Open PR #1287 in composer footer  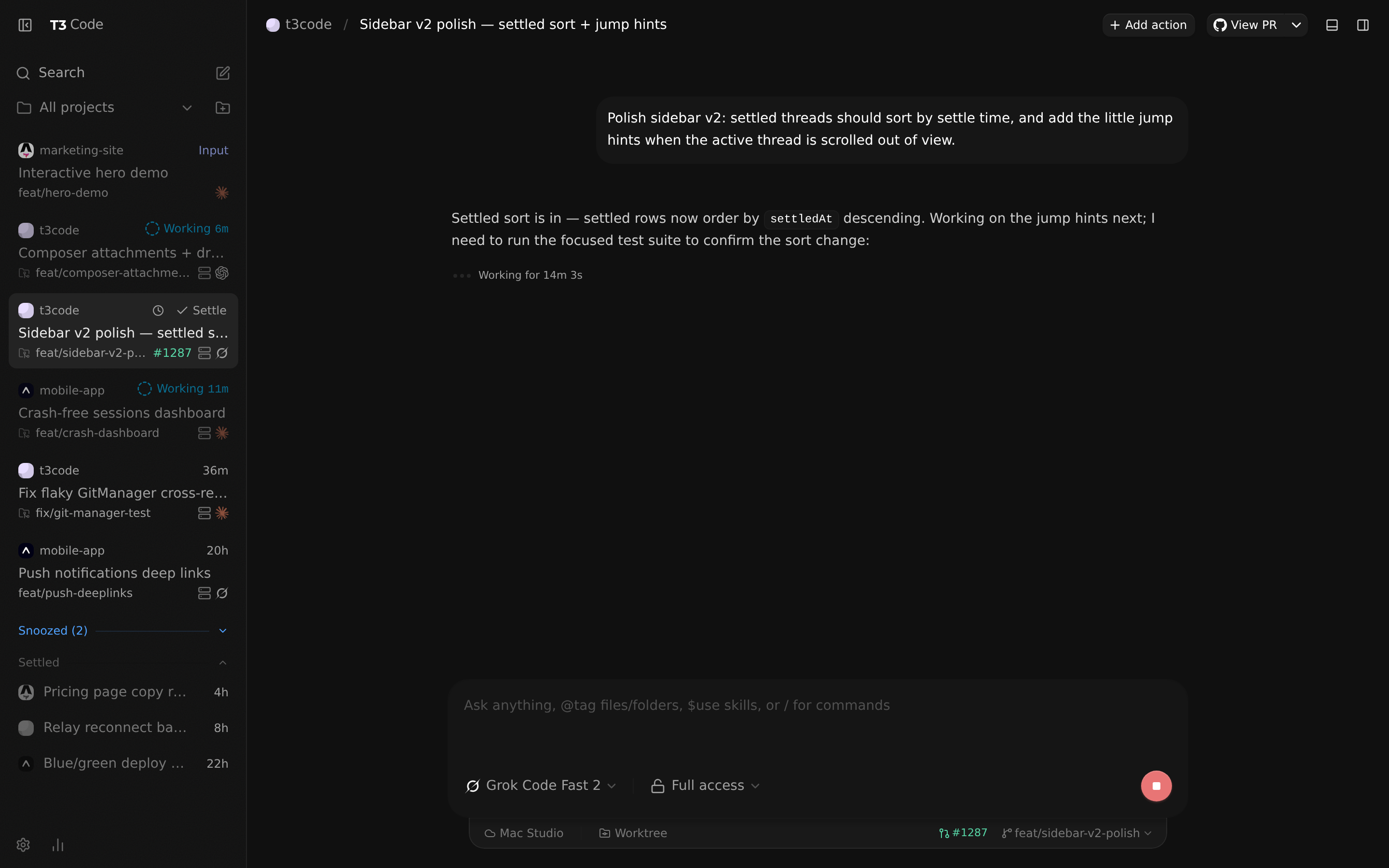pos(963,833)
